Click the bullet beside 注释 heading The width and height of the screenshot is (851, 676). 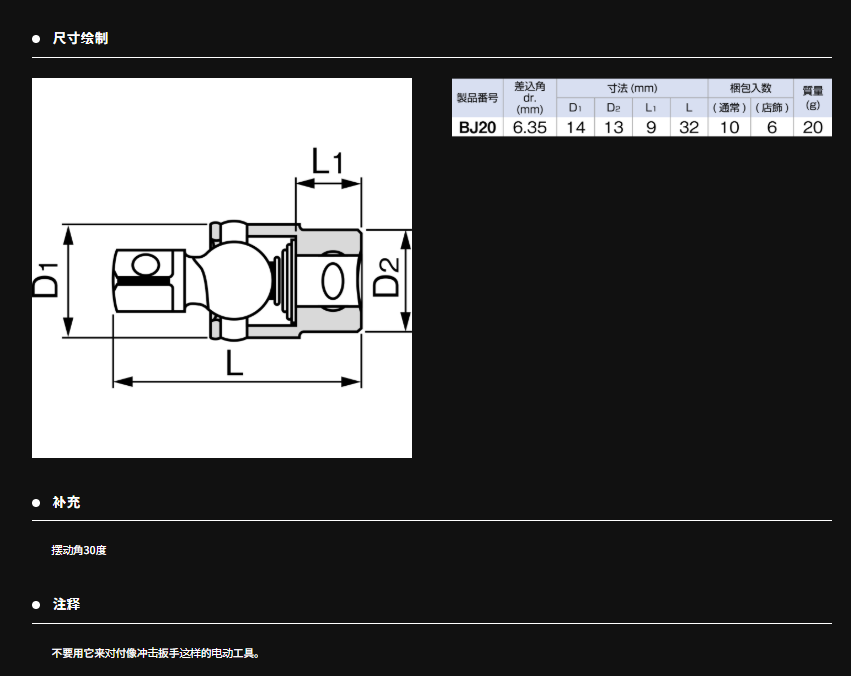coord(36,606)
